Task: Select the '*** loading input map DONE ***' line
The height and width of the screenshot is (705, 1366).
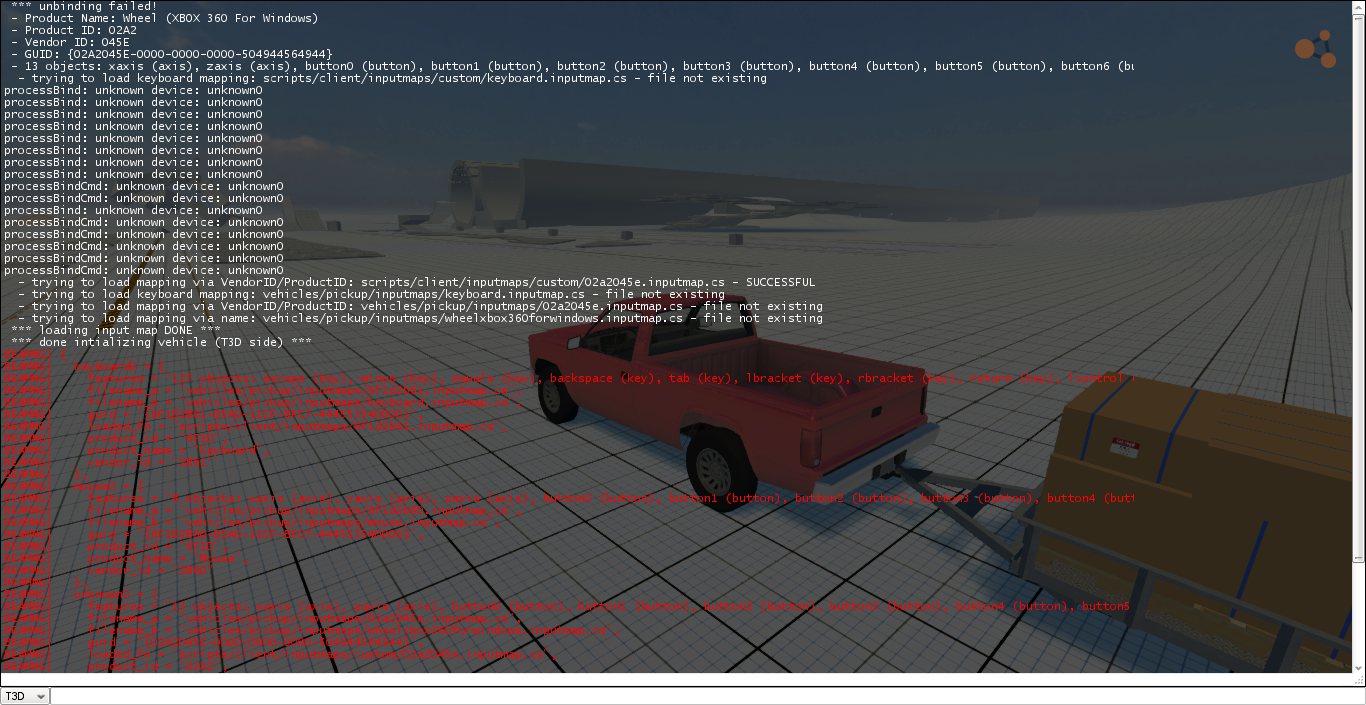Action: point(116,330)
